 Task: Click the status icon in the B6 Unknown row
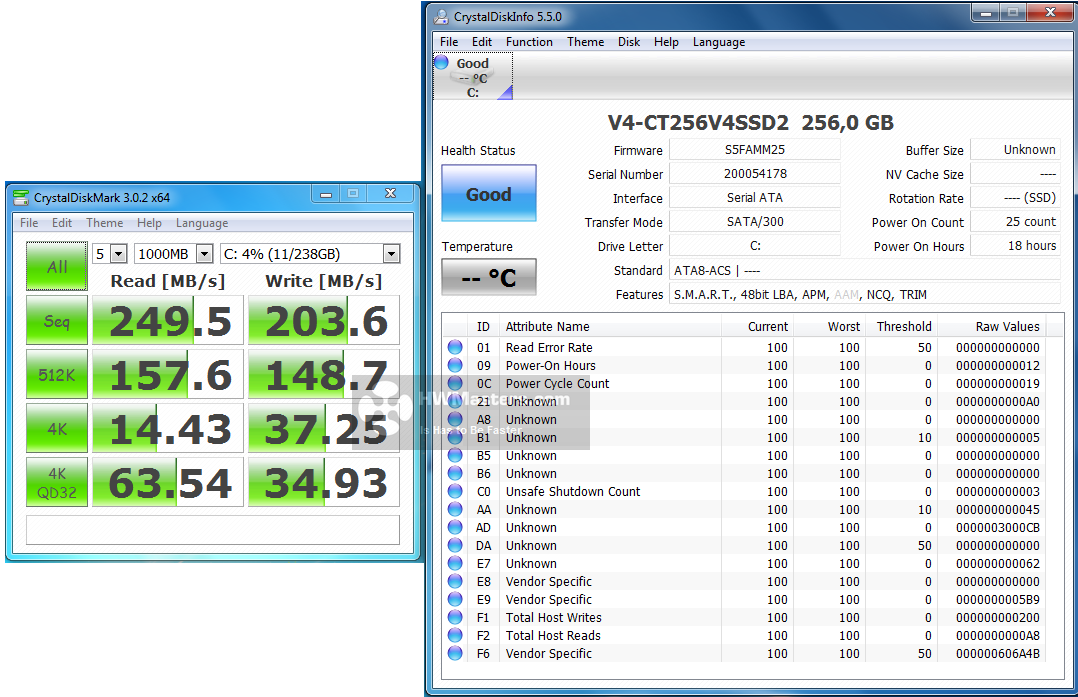455,473
